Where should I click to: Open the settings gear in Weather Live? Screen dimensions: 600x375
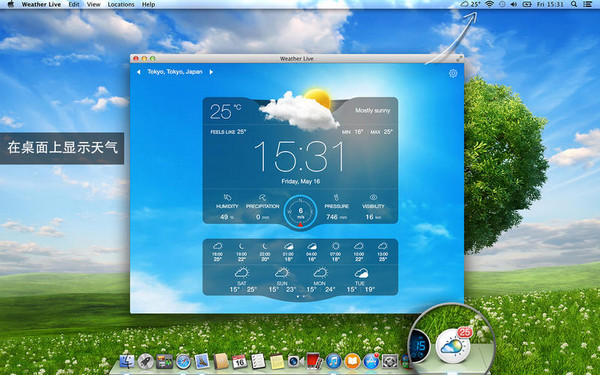point(453,73)
